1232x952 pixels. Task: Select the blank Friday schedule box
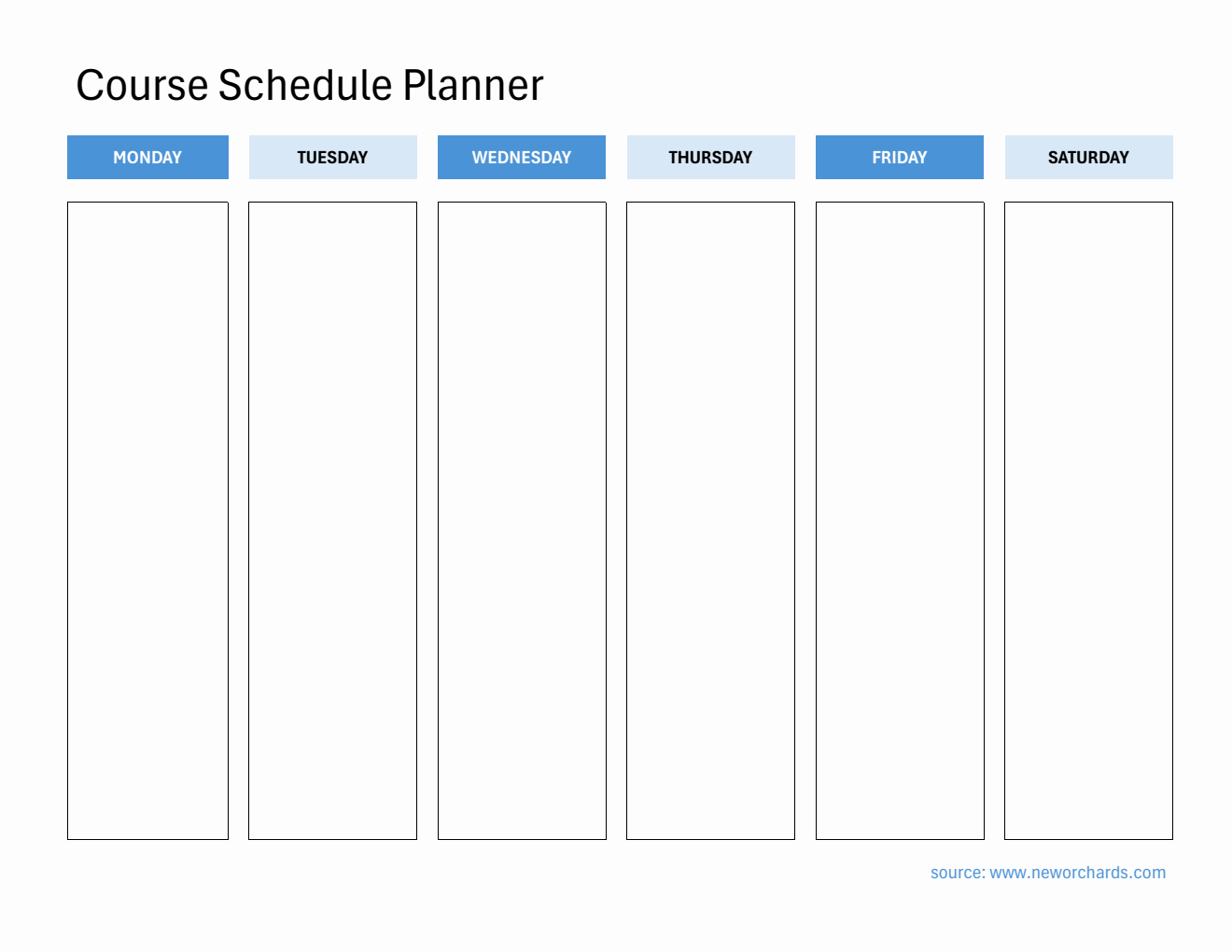tap(900, 520)
